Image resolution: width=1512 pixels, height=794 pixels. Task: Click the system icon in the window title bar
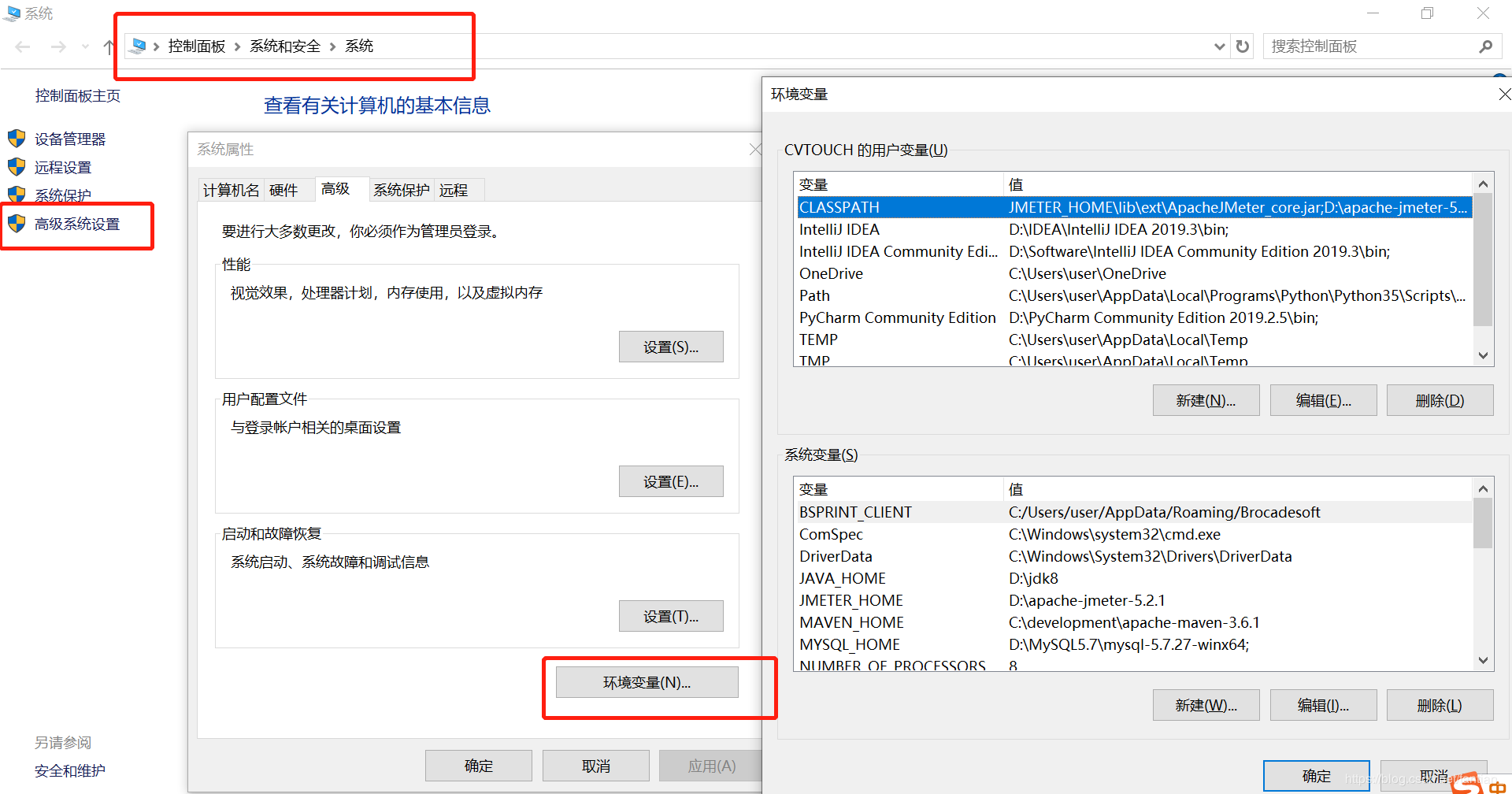pos(12,13)
